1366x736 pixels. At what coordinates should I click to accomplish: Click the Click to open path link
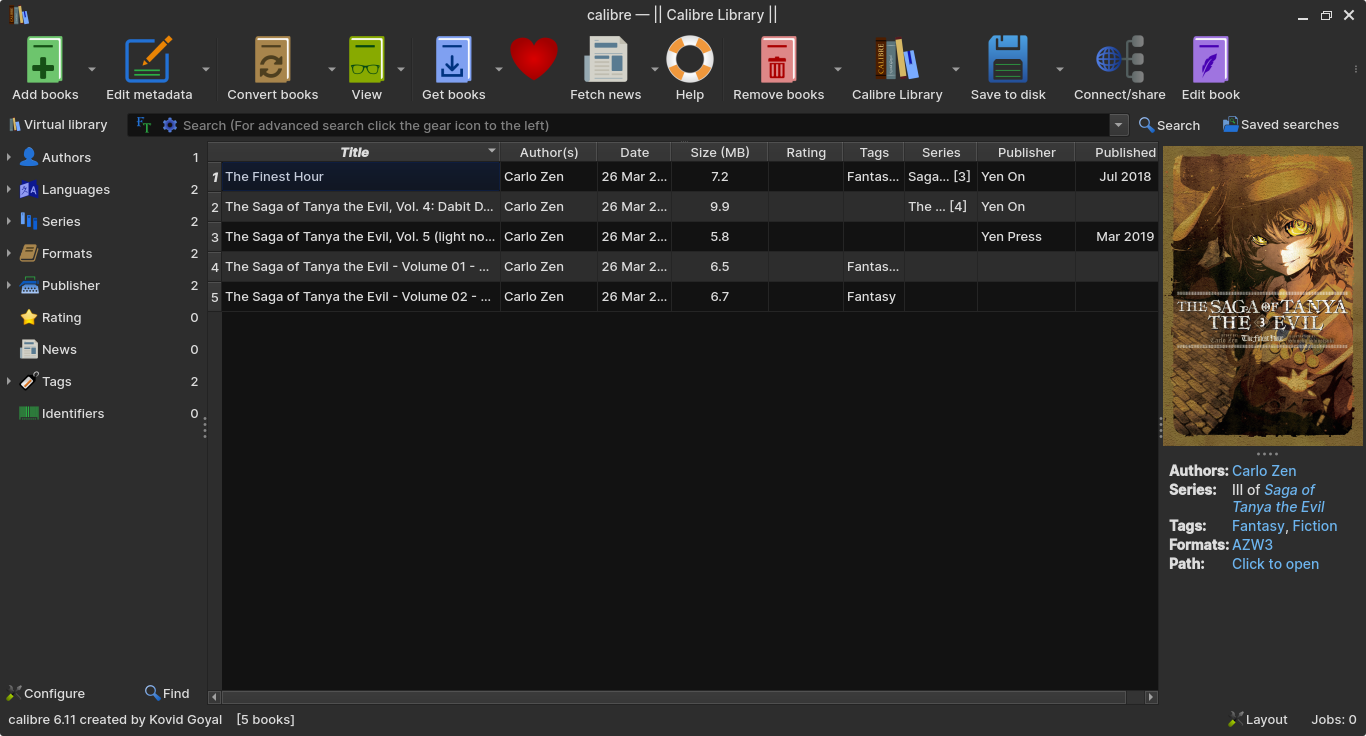[x=1275, y=564]
